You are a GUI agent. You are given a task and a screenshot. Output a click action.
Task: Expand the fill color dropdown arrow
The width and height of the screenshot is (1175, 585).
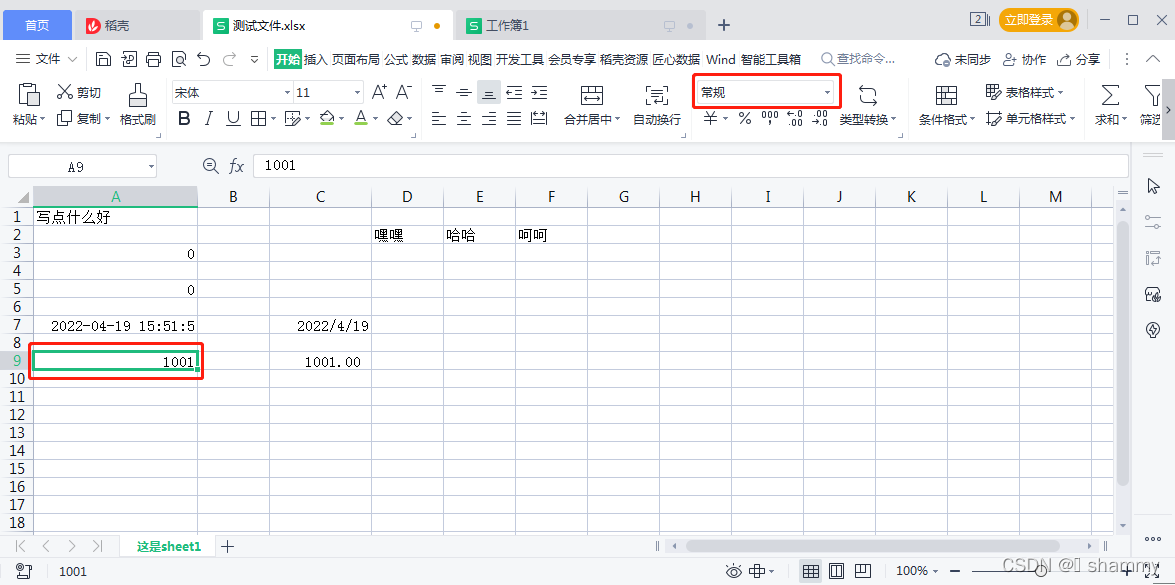coord(341,118)
